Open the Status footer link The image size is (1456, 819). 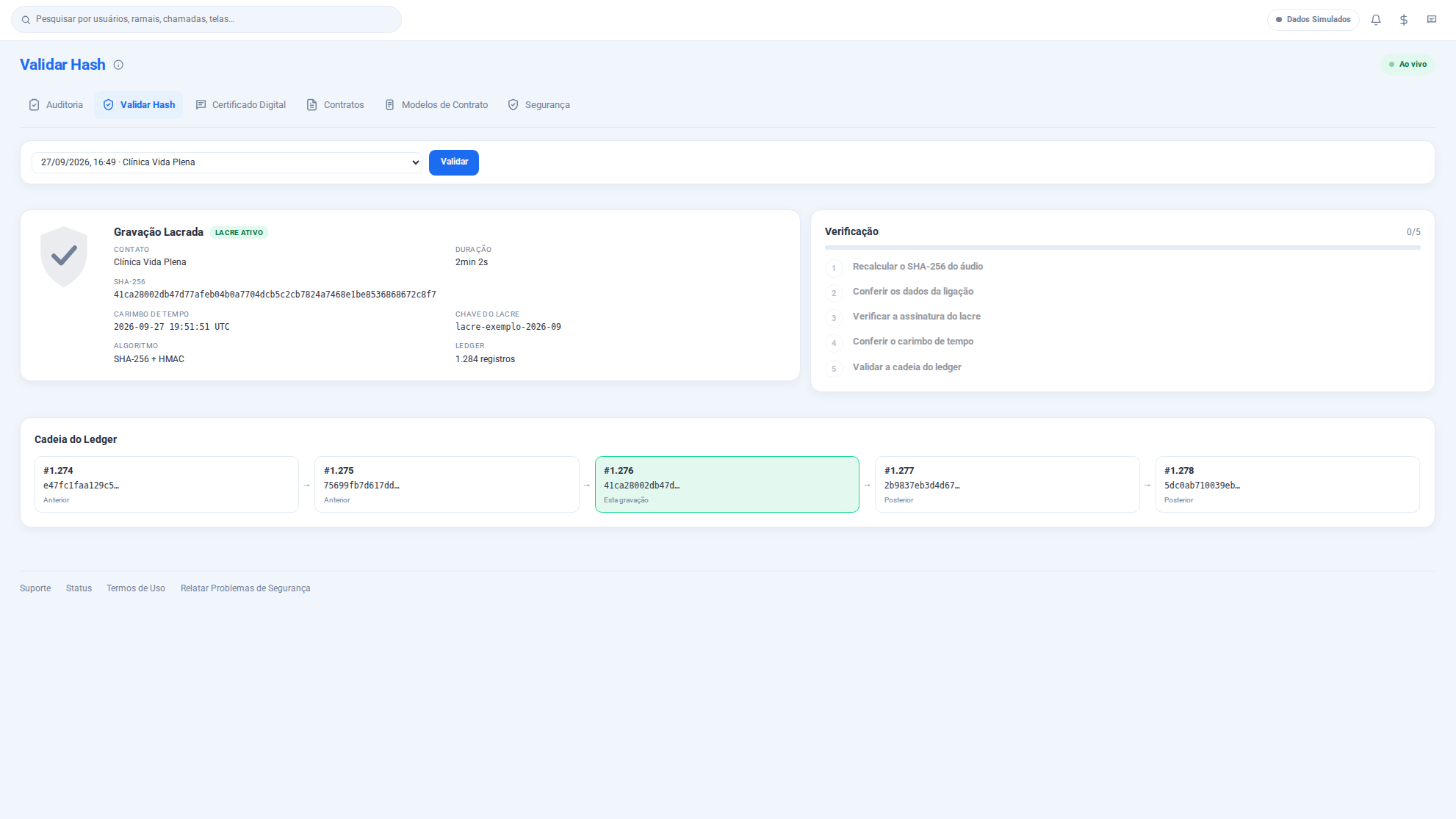pyautogui.click(x=79, y=588)
